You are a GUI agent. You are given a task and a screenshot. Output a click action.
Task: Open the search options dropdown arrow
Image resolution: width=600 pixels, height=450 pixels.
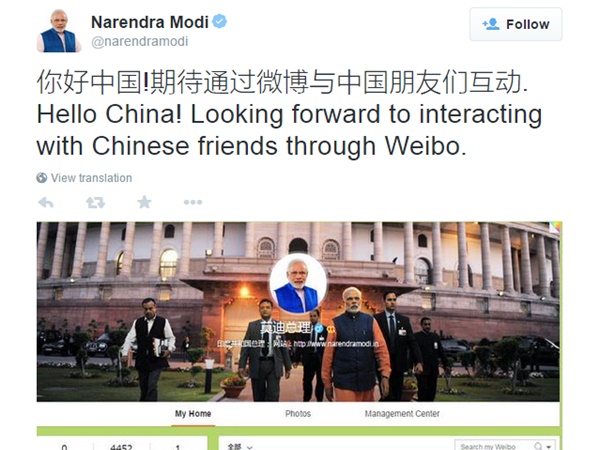[549, 447]
